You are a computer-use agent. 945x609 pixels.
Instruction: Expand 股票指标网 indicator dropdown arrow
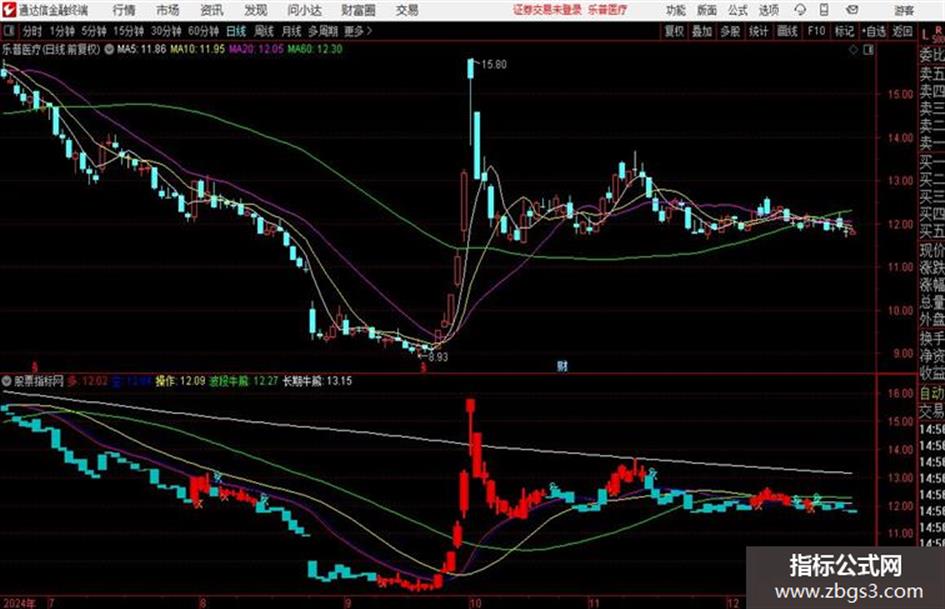7,381
